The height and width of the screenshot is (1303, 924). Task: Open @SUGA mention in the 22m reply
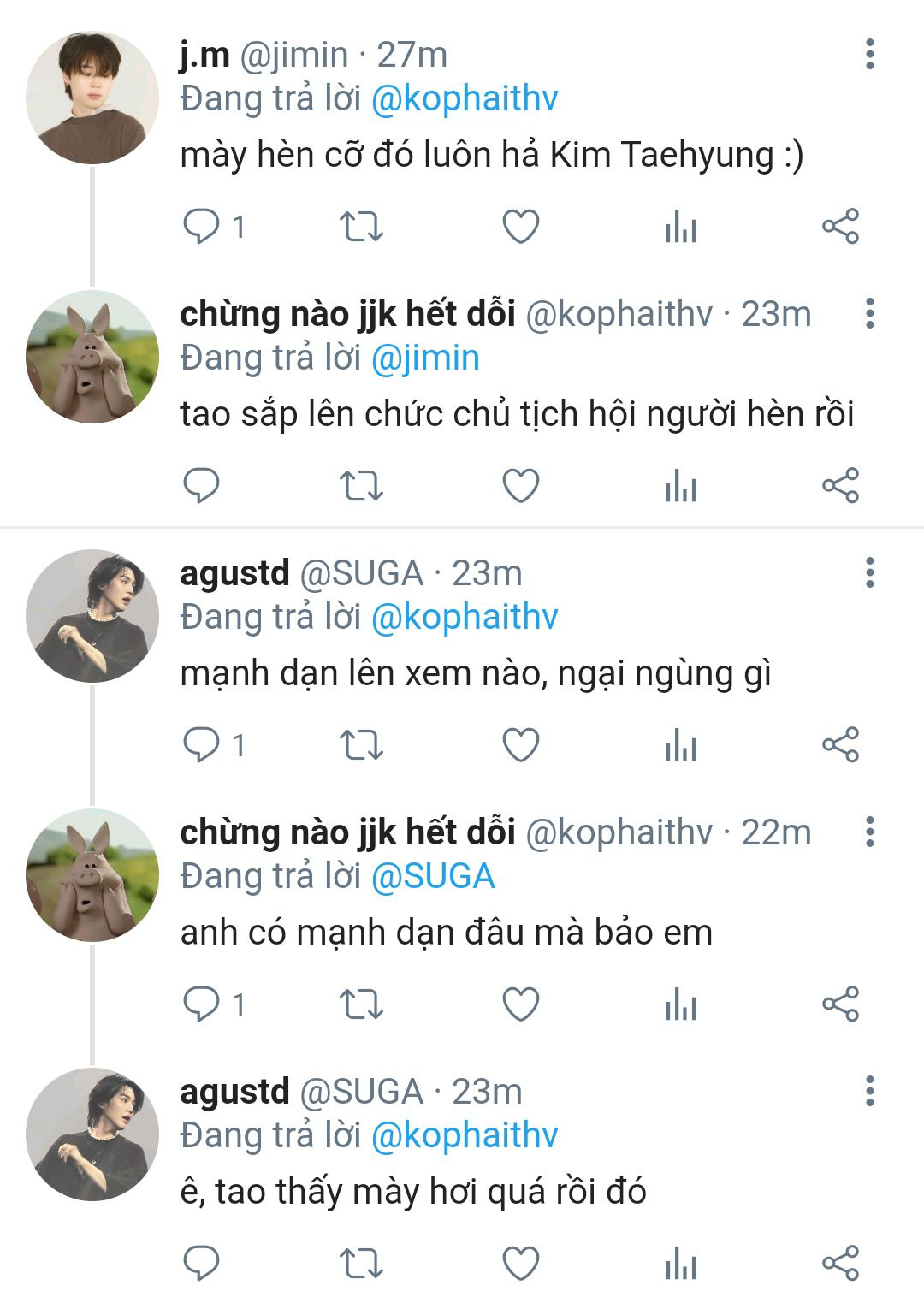(x=433, y=876)
